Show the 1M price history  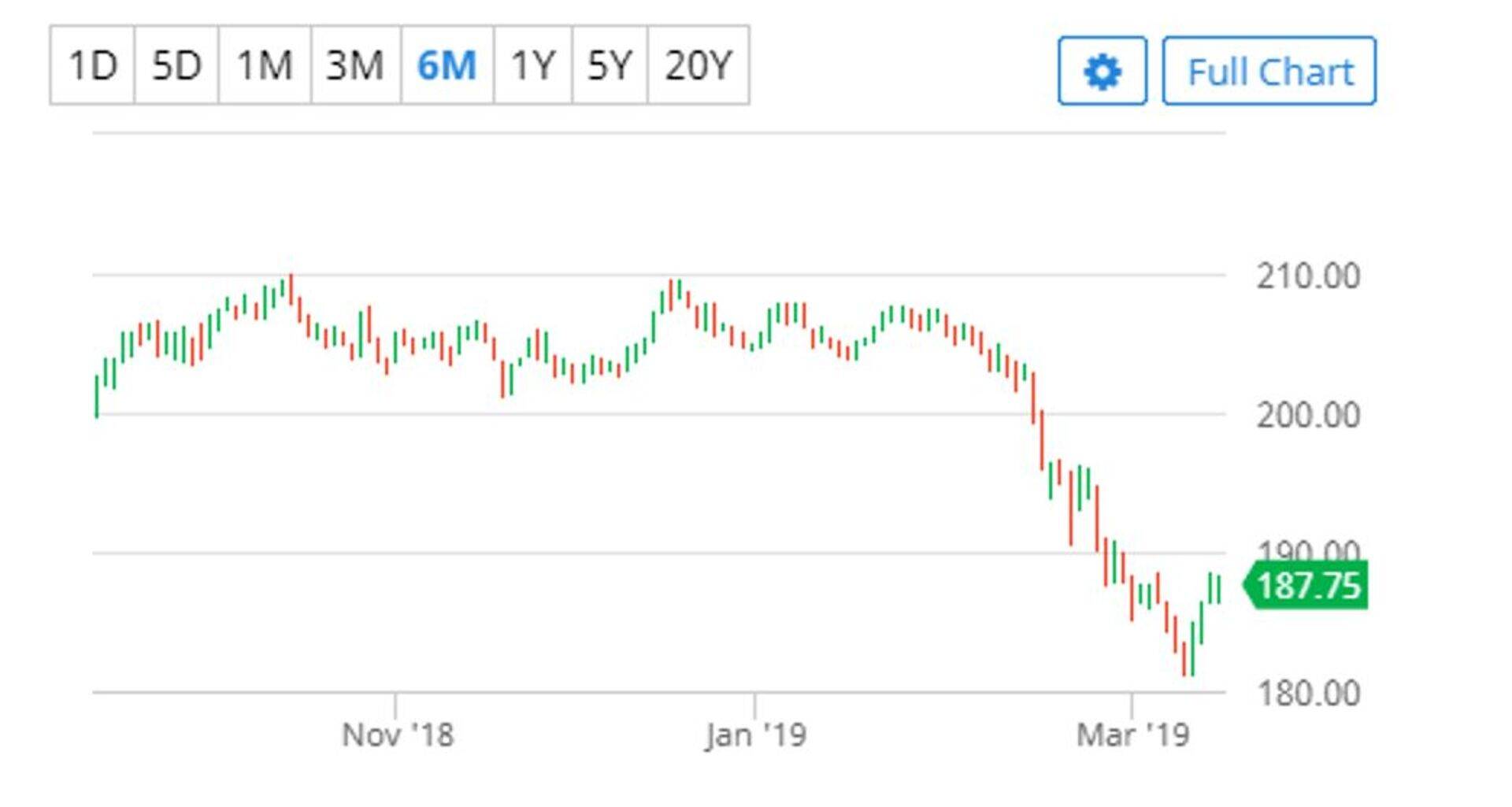coord(265,65)
